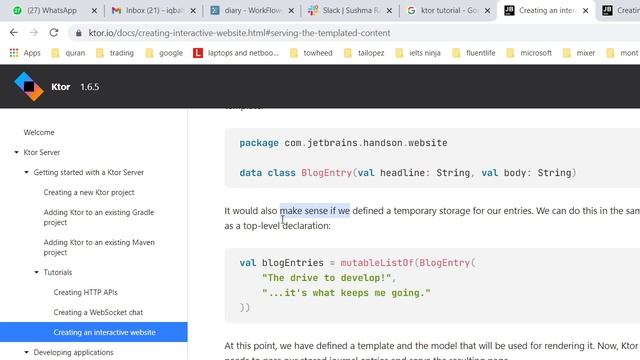Switch to the WhatsApp tab
This screenshot has height=360, width=640.
(51, 11)
